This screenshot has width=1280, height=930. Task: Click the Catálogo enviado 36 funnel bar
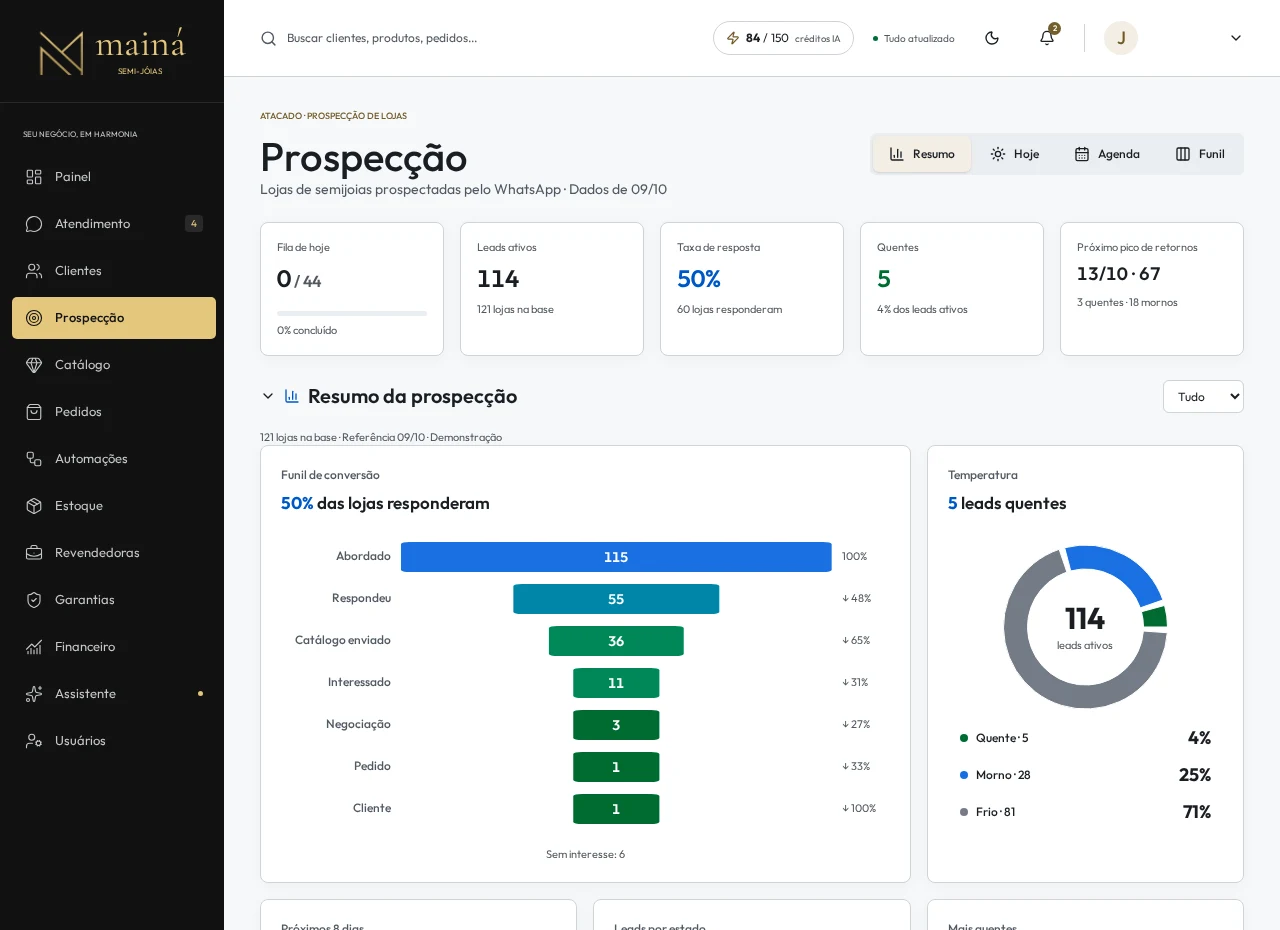[x=616, y=641]
